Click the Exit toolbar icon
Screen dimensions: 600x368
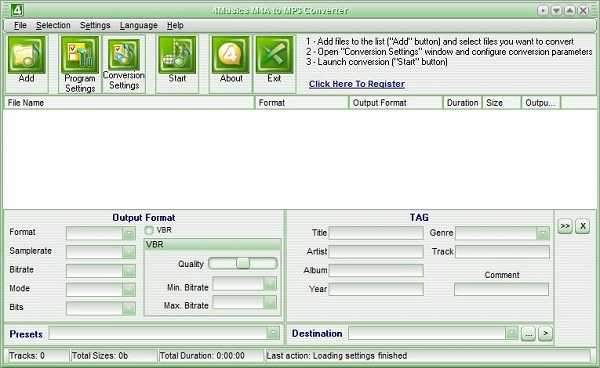274,55
